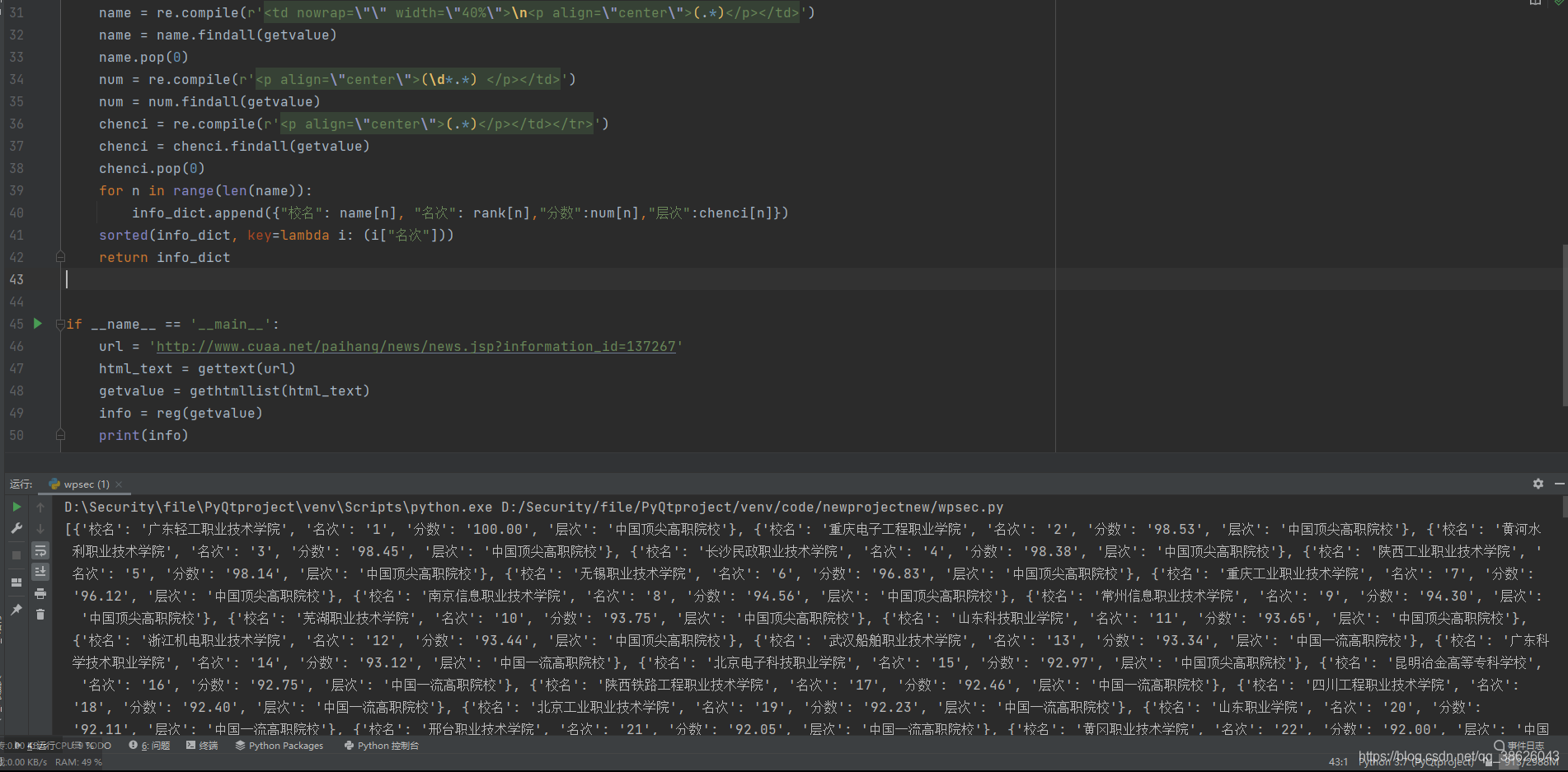Click 'chenci.pop(0)' code line
This screenshot has height=772, width=1568.
coord(152,169)
